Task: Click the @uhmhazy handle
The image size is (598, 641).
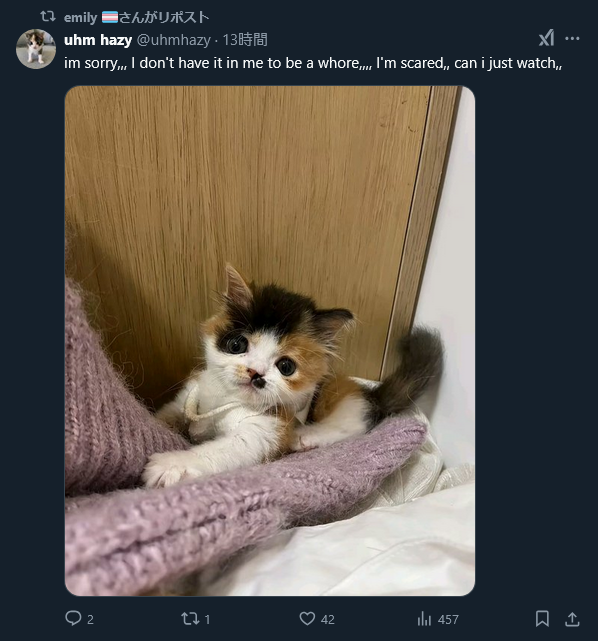Action: [x=173, y=40]
